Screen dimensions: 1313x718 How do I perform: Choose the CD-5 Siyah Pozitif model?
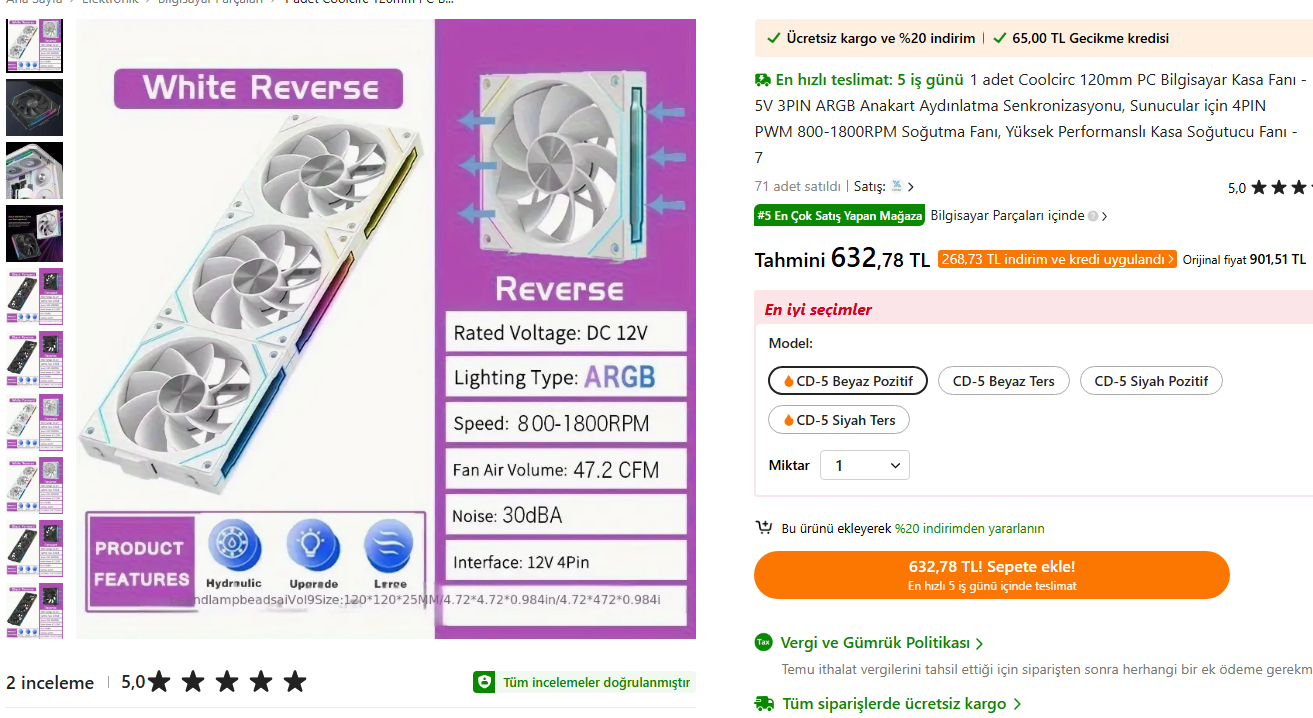[x=1151, y=381]
